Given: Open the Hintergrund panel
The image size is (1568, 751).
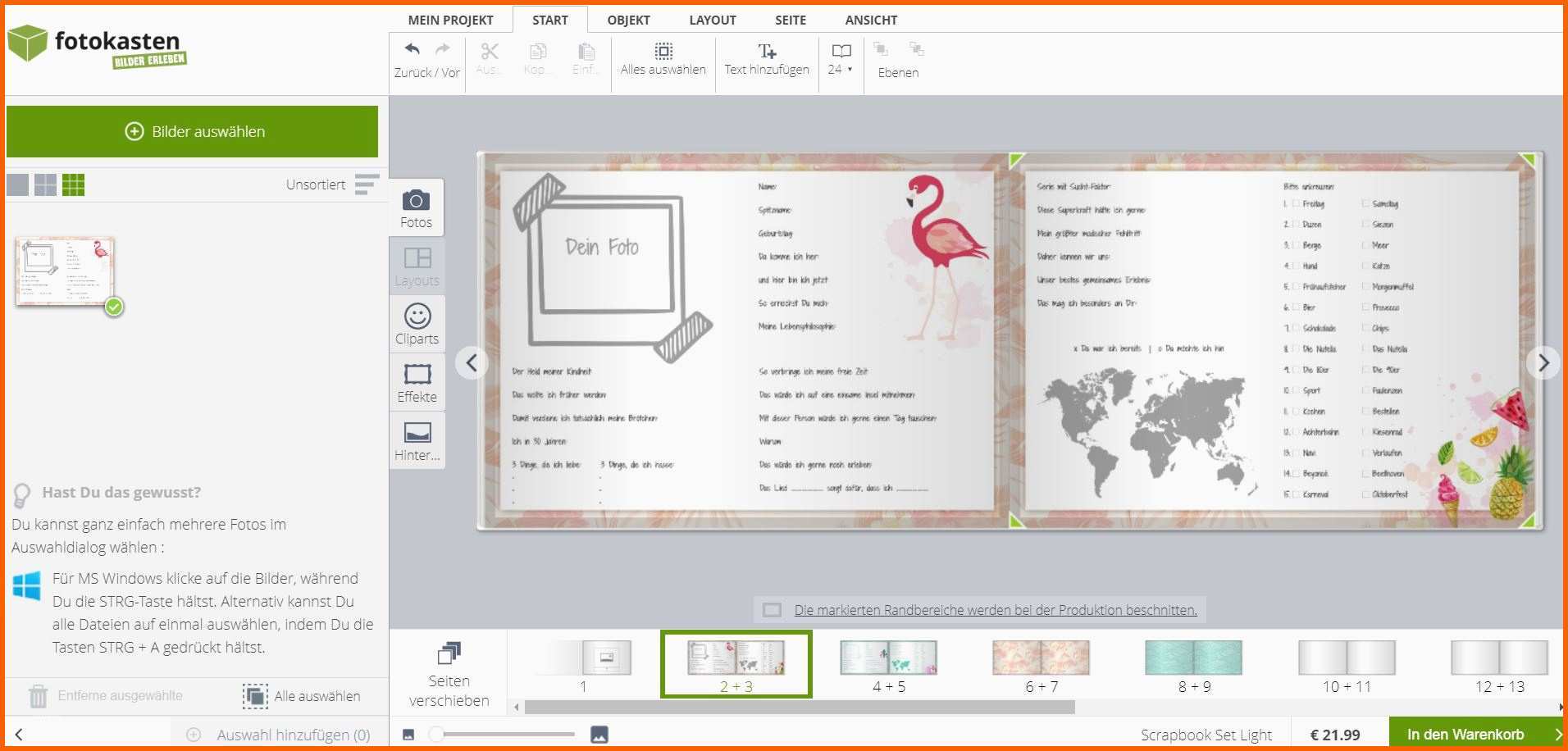Looking at the screenshot, I should [417, 440].
